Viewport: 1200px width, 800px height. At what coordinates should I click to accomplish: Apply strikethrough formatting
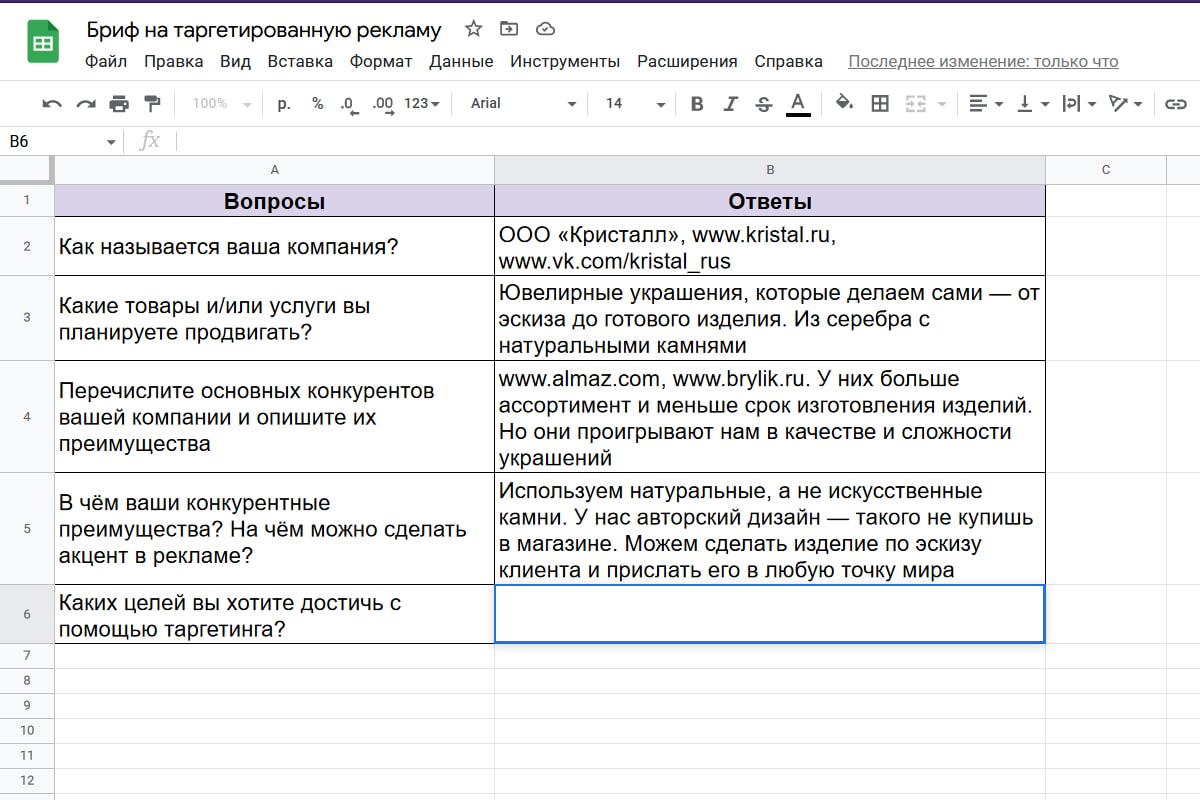pos(764,103)
